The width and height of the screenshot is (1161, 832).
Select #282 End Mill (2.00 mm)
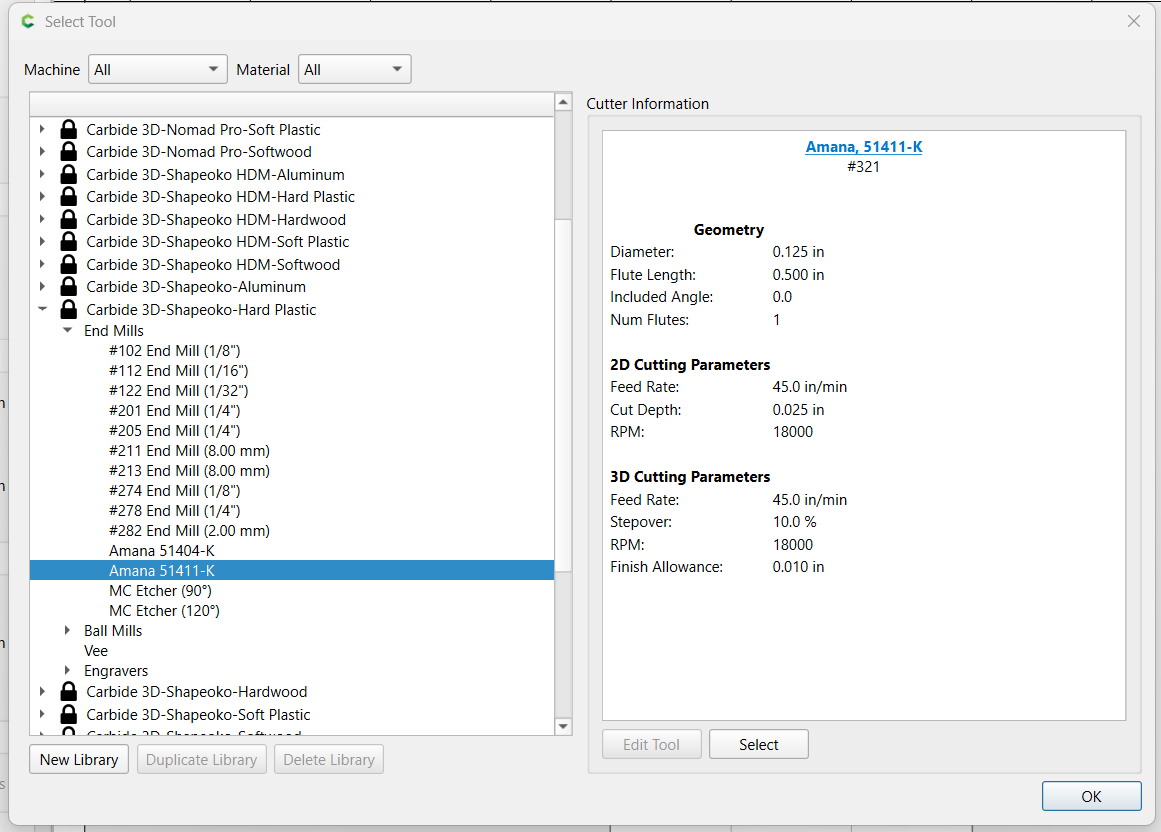click(190, 531)
